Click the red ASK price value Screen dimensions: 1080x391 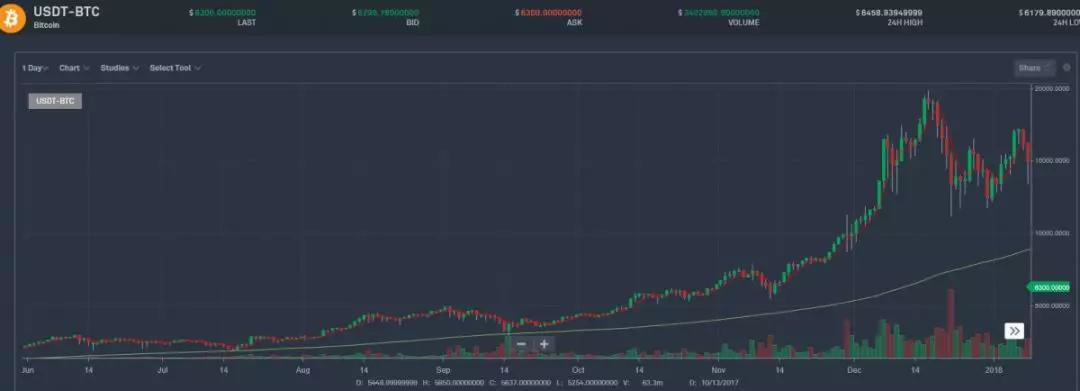point(548,13)
